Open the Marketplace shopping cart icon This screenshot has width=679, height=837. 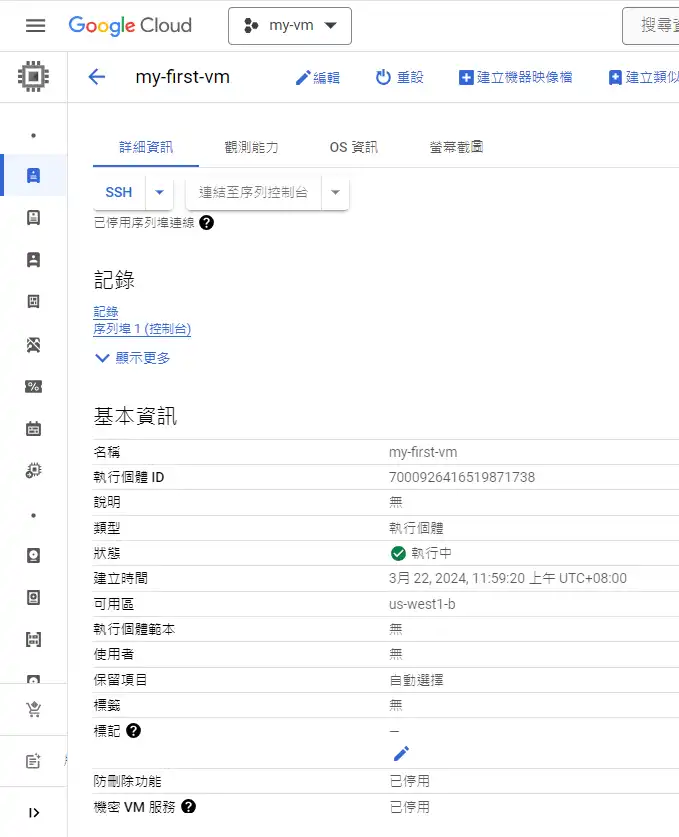pos(34,709)
